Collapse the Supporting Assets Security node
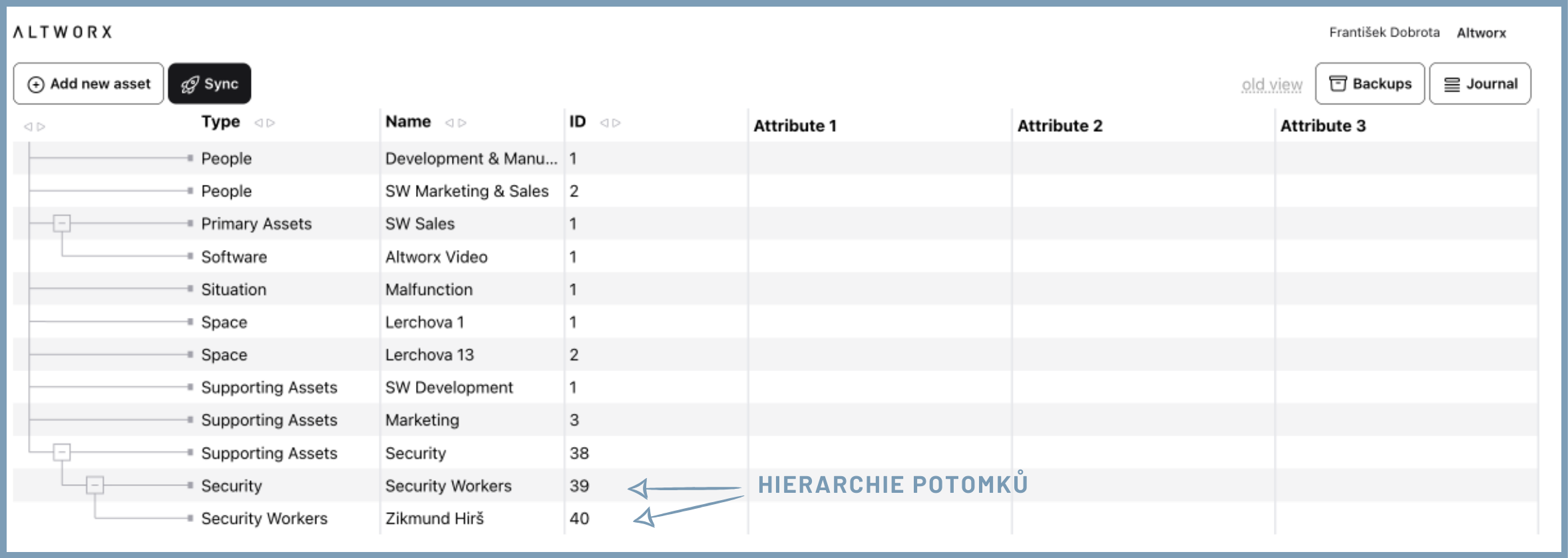The image size is (1568, 558). (x=62, y=453)
